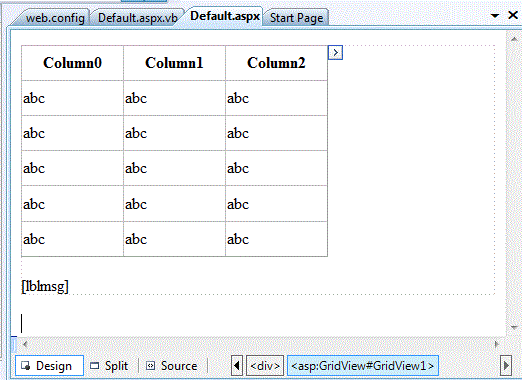The image size is (522, 380).
Task: Switch to Split view
Action: coord(109,366)
